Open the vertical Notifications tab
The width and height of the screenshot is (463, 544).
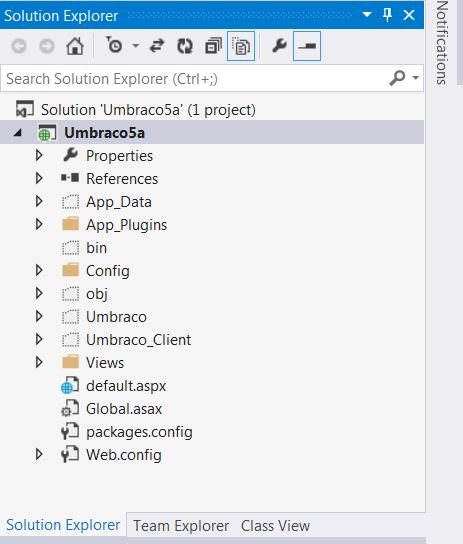(441, 43)
